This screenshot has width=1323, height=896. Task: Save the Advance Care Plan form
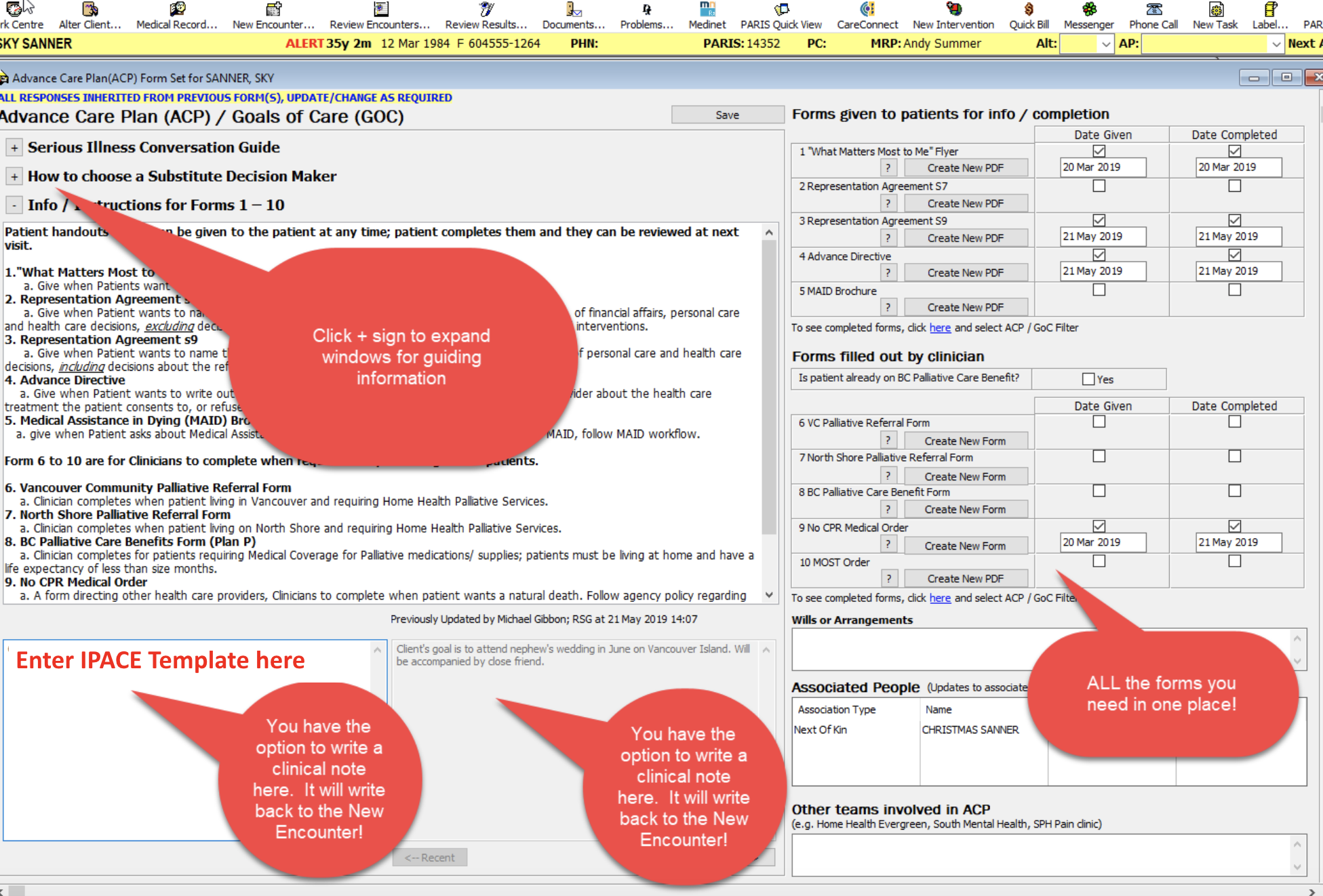(727, 115)
